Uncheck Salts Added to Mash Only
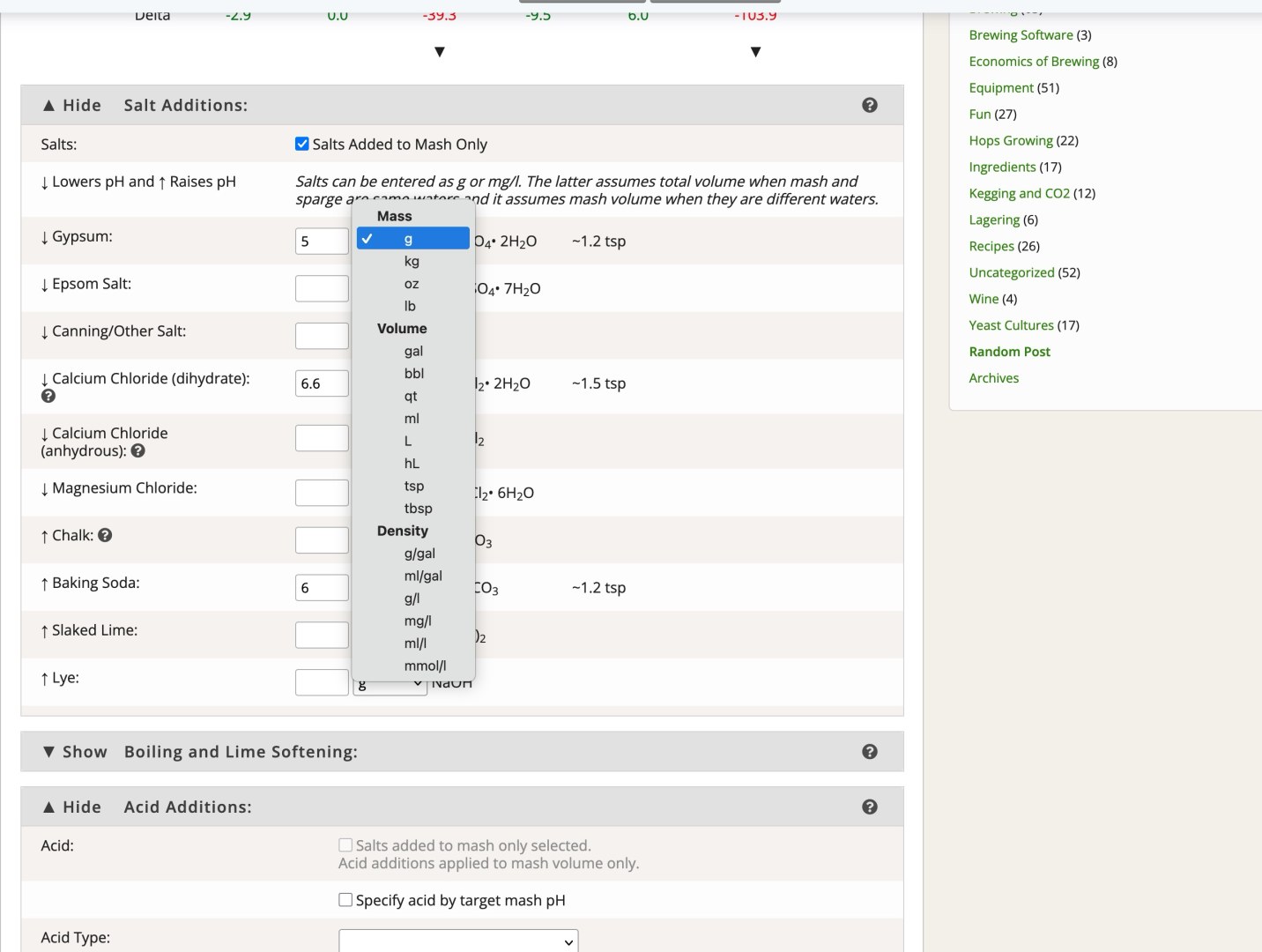The height and width of the screenshot is (952, 1262). [x=302, y=145]
